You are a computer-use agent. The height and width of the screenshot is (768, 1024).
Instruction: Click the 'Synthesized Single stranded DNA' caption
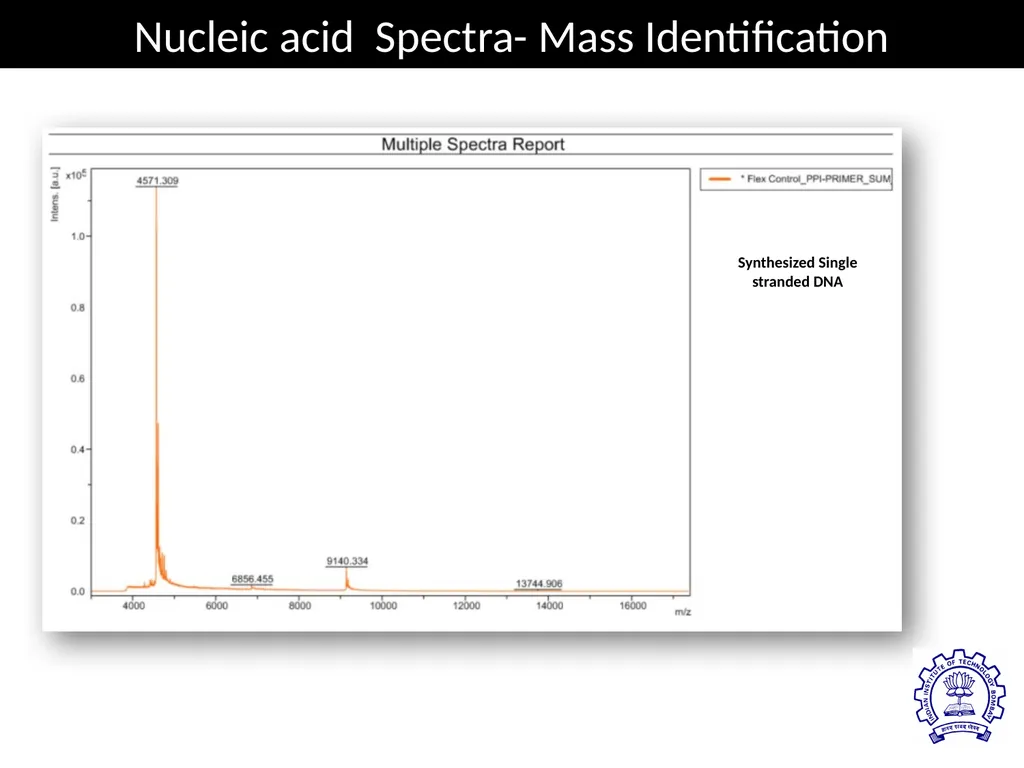click(797, 272)
